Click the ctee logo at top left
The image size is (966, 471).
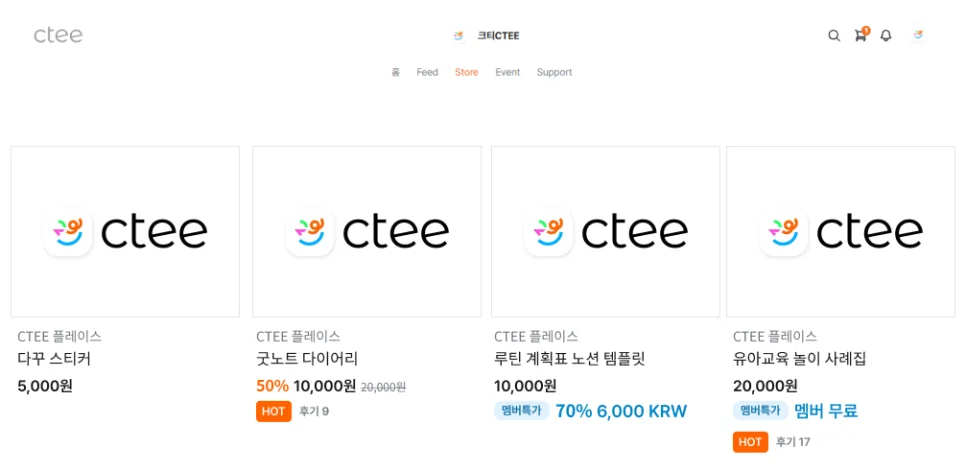[x=58, y=35]
